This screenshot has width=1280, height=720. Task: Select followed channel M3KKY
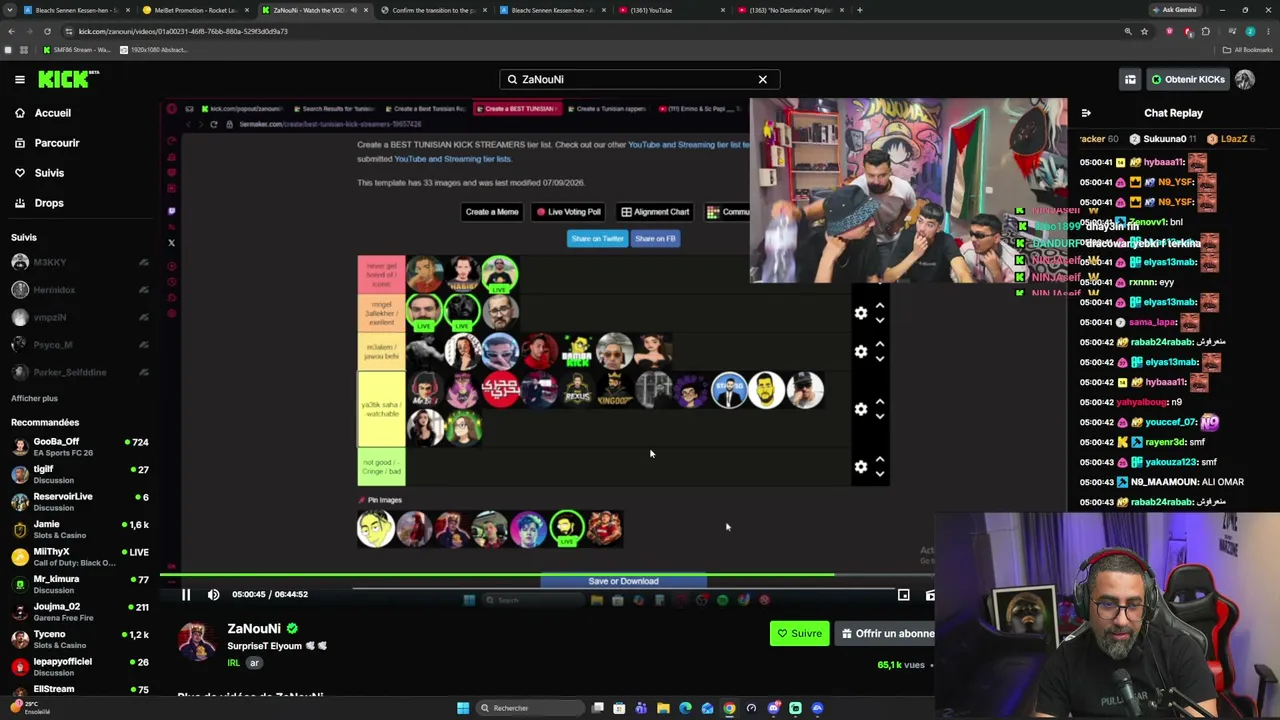pos(80,262)
